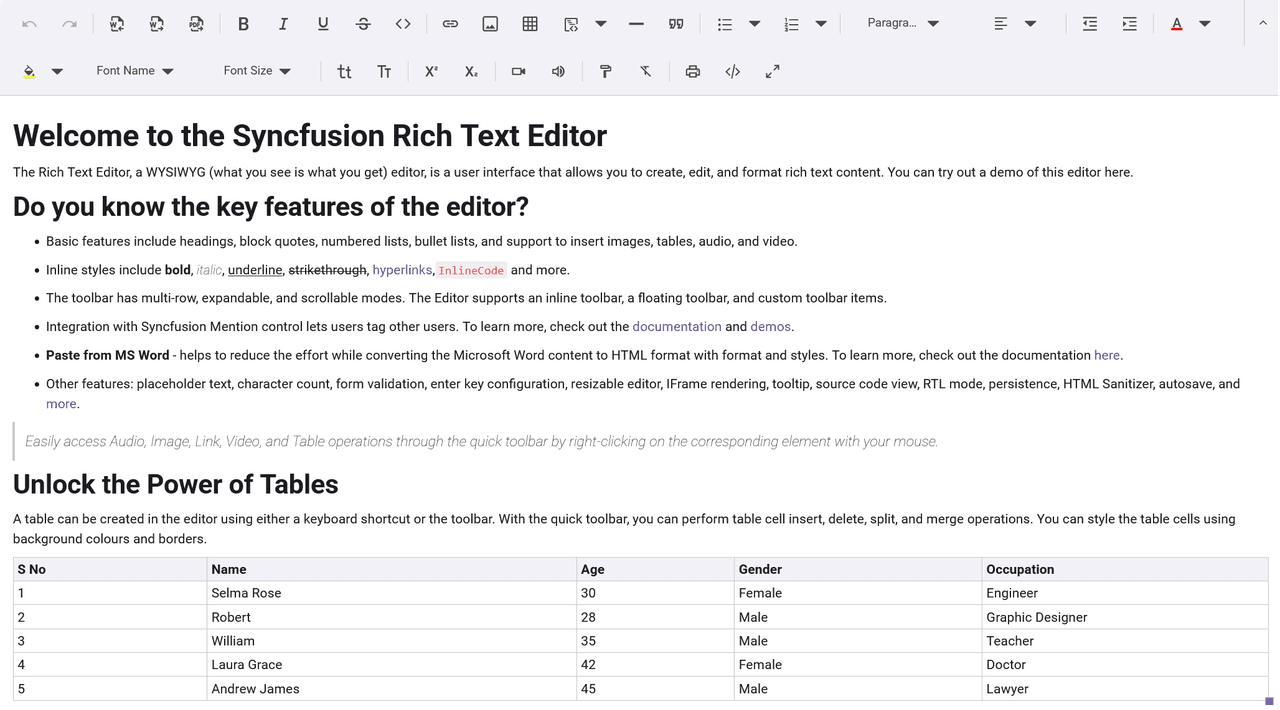Open the text alignment dropdown arrow
1280x710 pixels.
[1031, 23]
